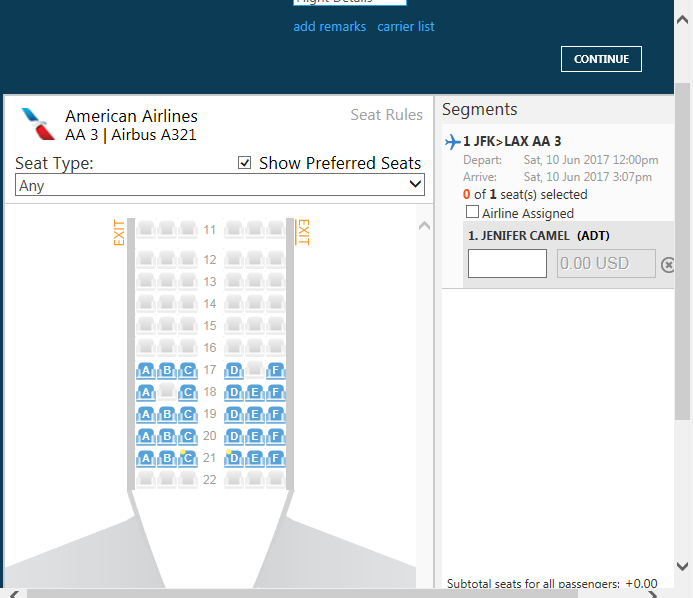Image resolution: width=693 pixels, height=598 pixels.
Task: Choose seat 19D
Action: [234, 415]
